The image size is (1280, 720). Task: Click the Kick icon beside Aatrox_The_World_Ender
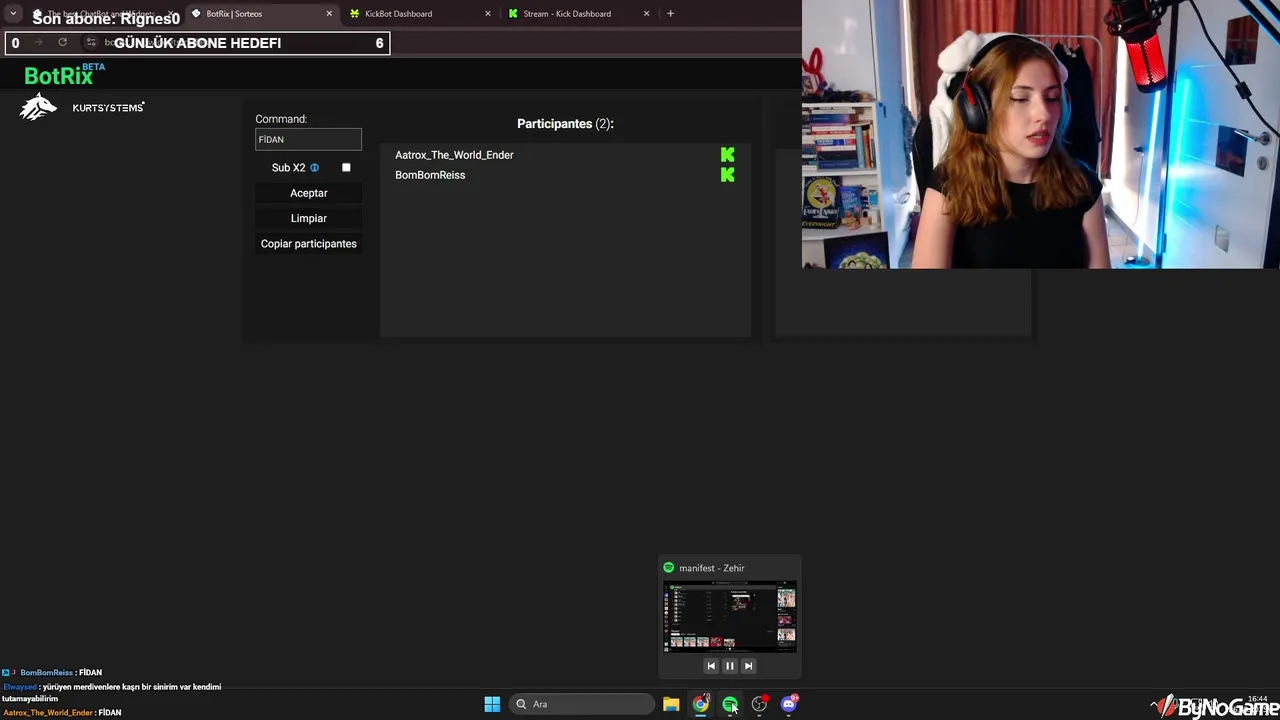click(727, 155)
